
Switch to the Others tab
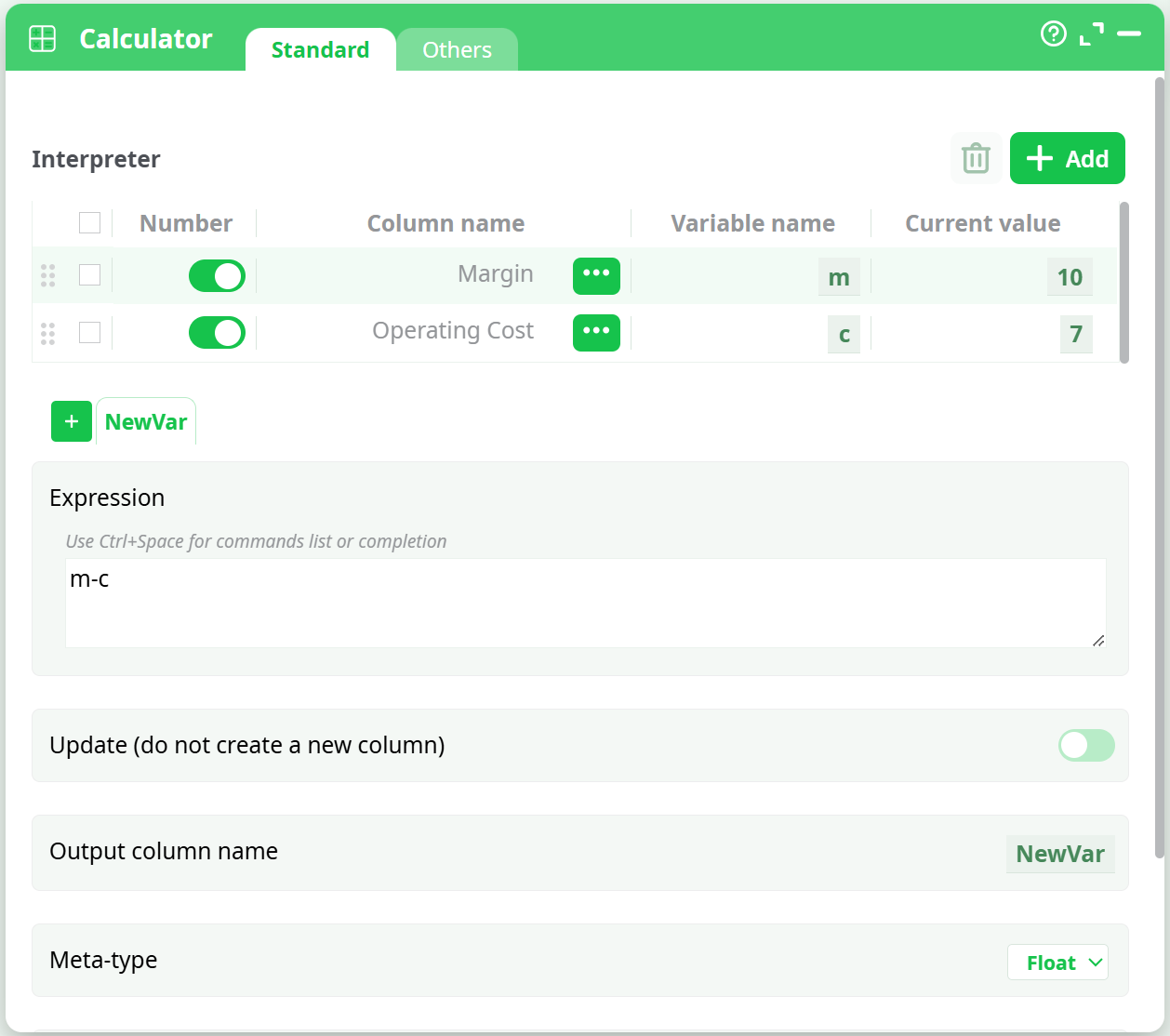click(x=457, y=50)
